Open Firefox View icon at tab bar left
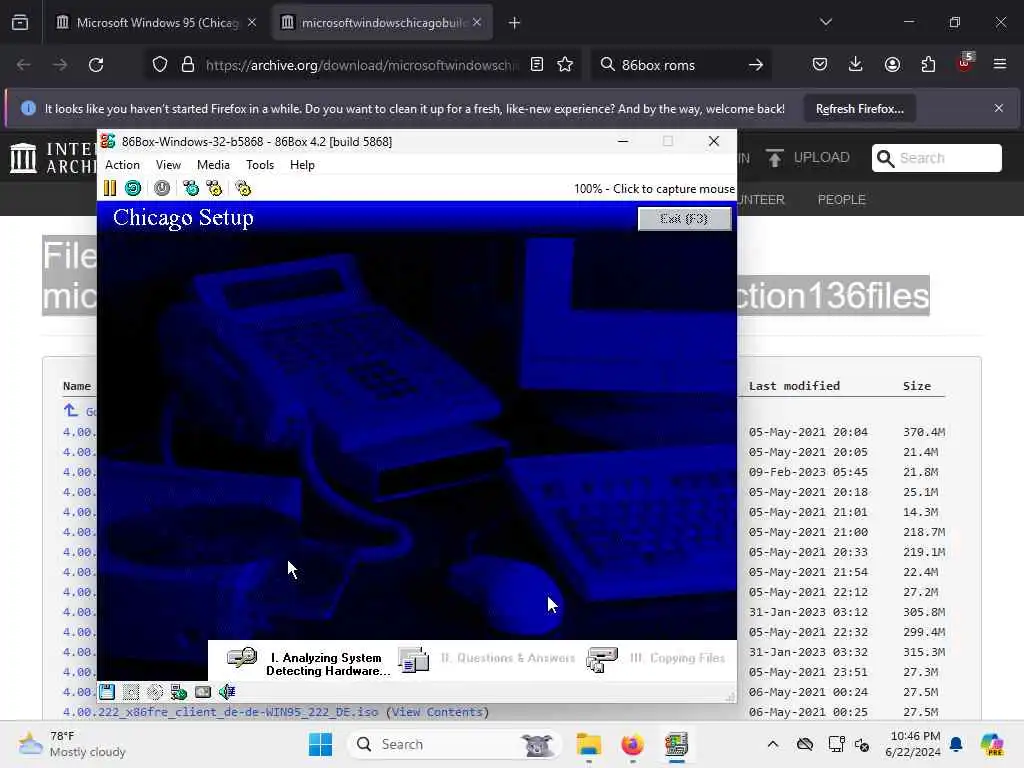The height and width of the screenshot is (768, 1024). [x=20, y=23]
